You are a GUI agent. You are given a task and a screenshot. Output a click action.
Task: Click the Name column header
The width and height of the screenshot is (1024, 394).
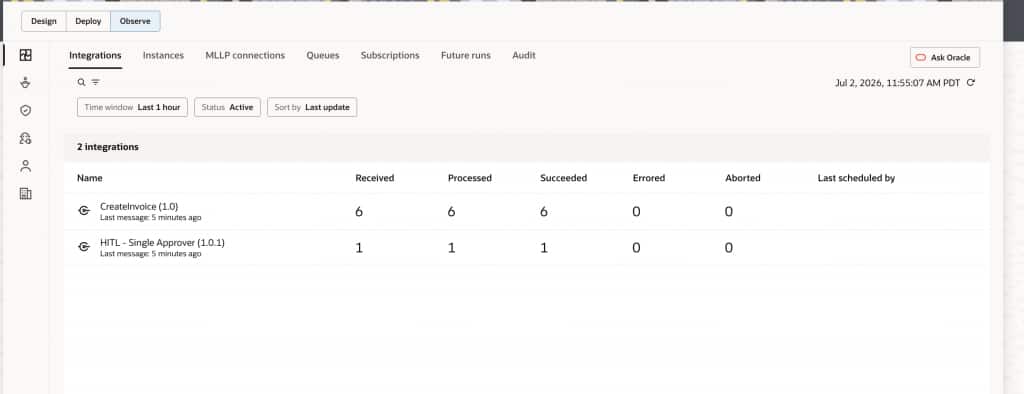click(89, 178)
